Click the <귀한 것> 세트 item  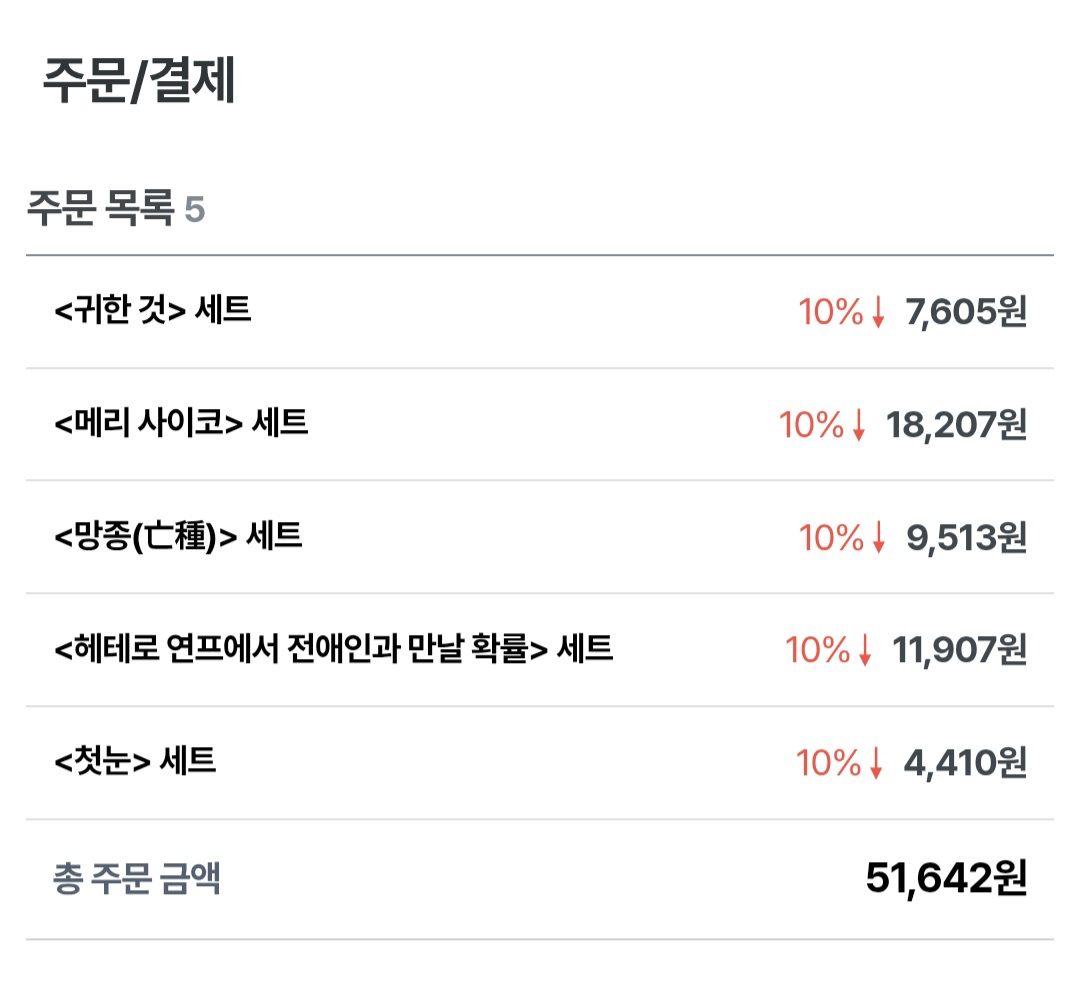[153, 311]
